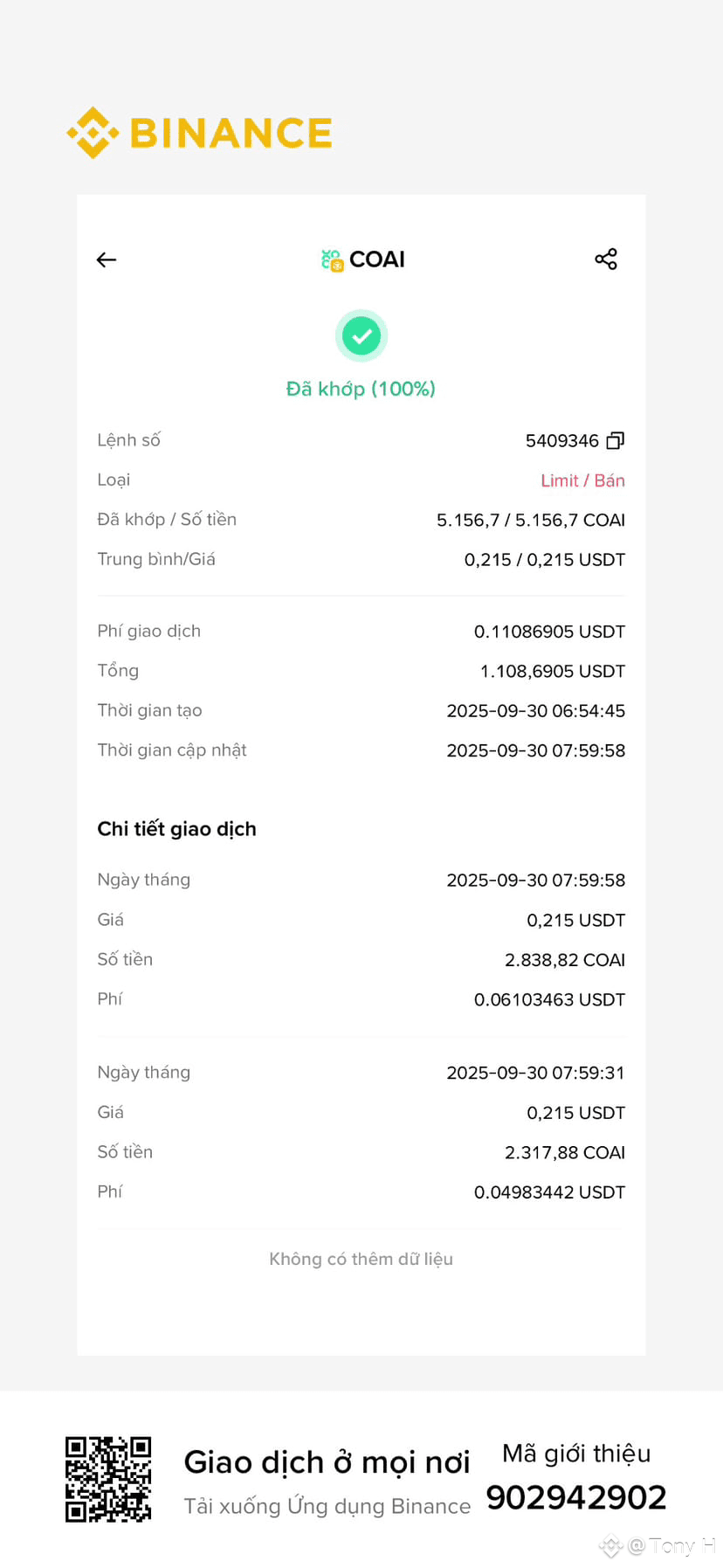The image size is (723, 1568).
Task: Click the COAI token logo icon
Action: pyautogui.click(x=332, y=259)
